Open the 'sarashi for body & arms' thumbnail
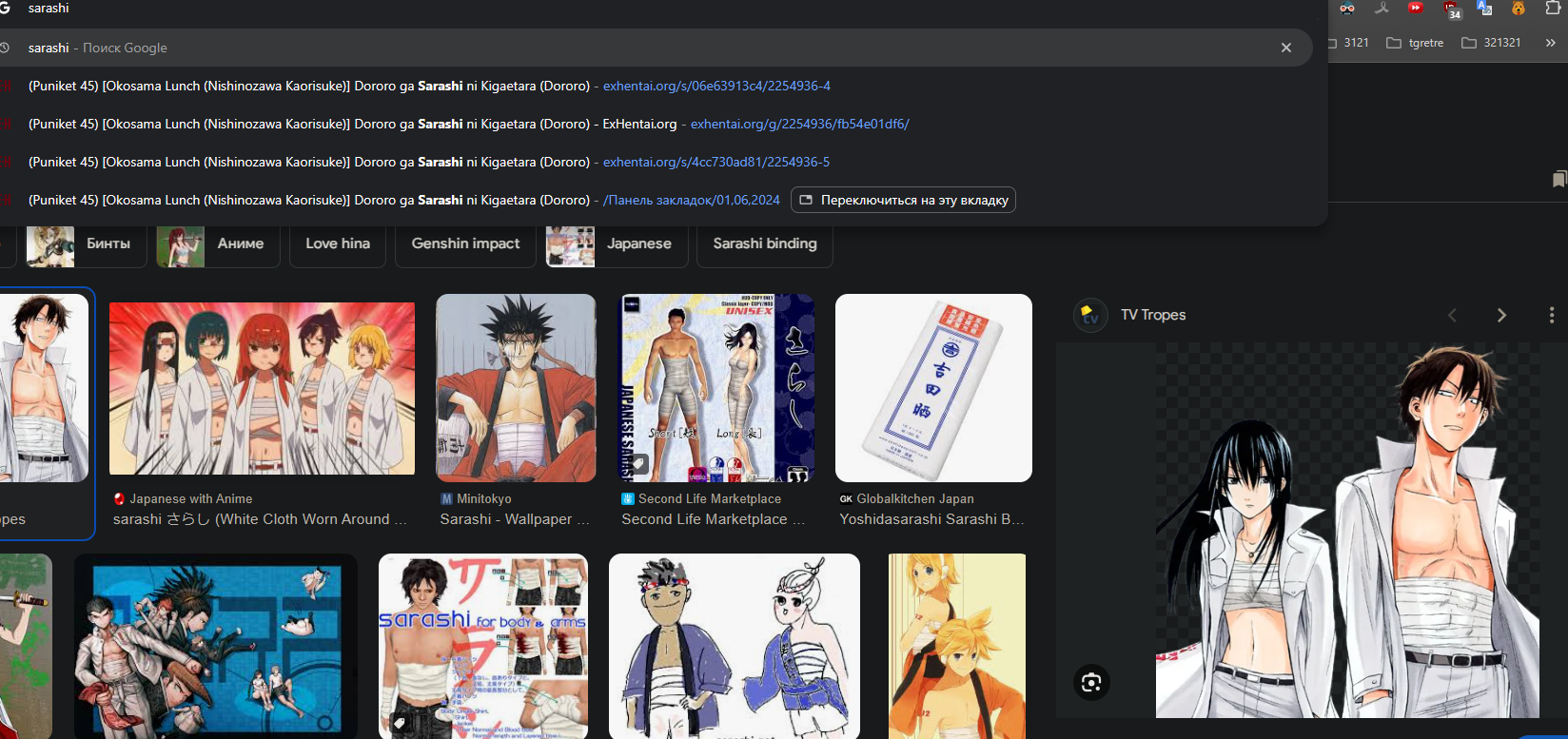Viewport: 1568px width, 739px height. click(x=483, y=647)
